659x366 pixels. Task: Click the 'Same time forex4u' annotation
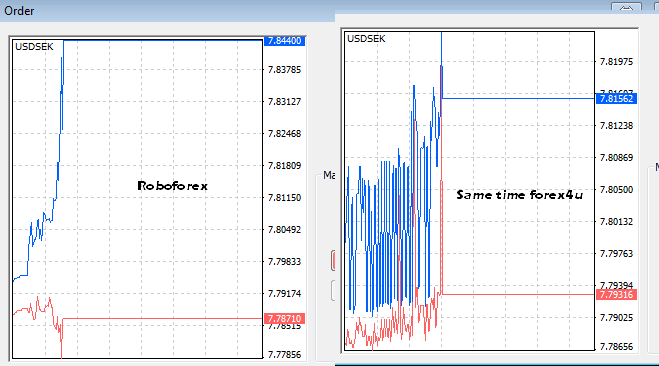coord(519,195)
